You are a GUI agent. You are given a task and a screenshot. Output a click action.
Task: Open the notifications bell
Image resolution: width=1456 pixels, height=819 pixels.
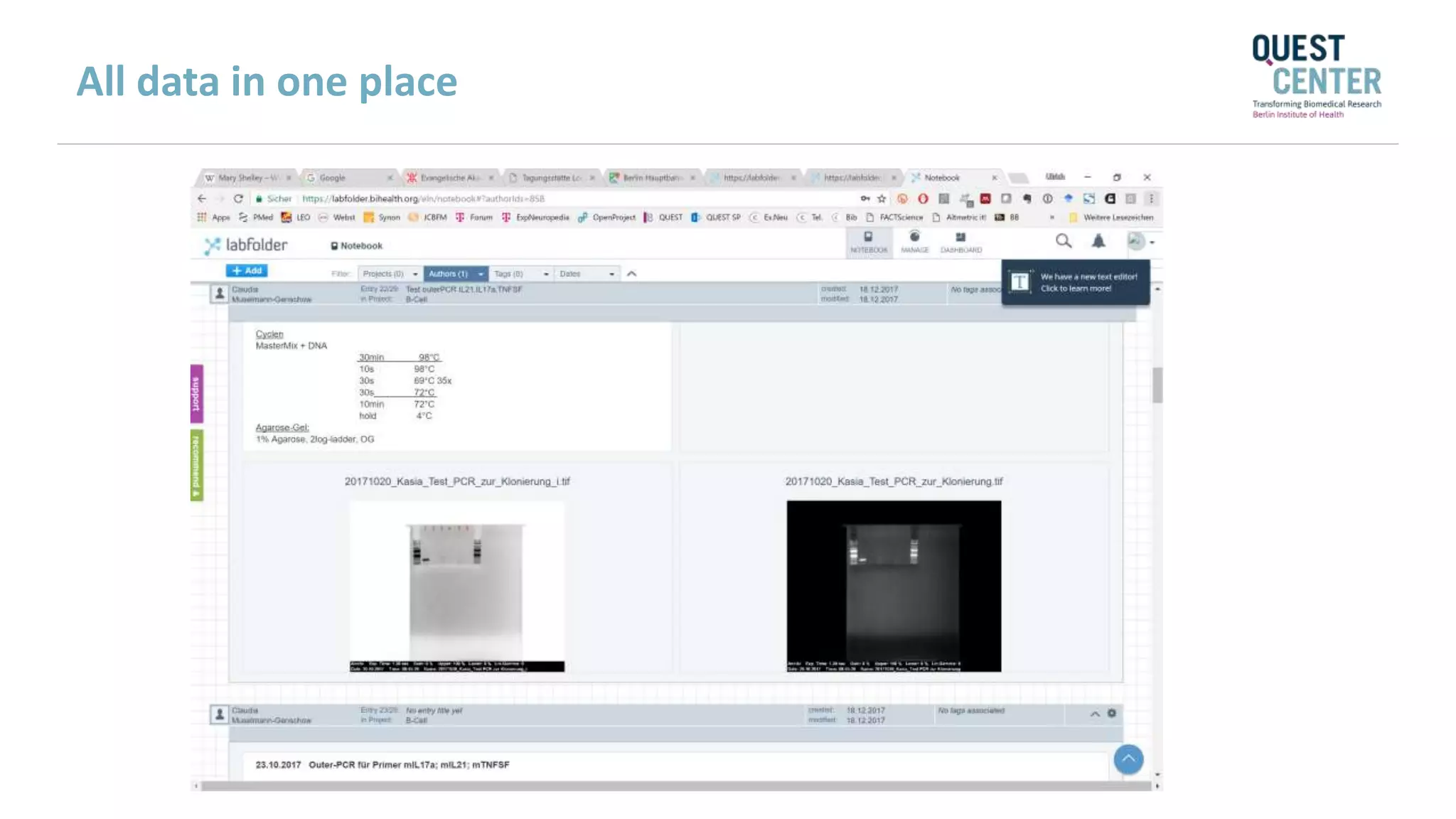1098,241
